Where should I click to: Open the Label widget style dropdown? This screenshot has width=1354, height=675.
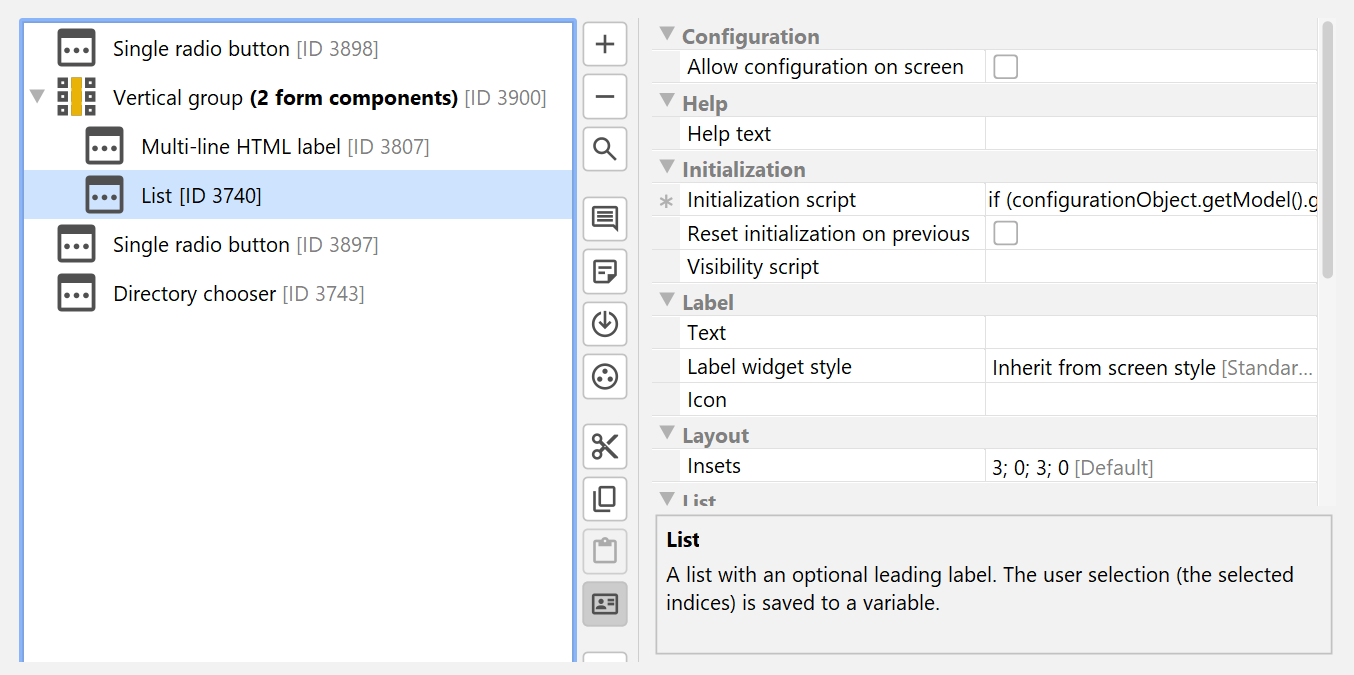pos(1150,367)
